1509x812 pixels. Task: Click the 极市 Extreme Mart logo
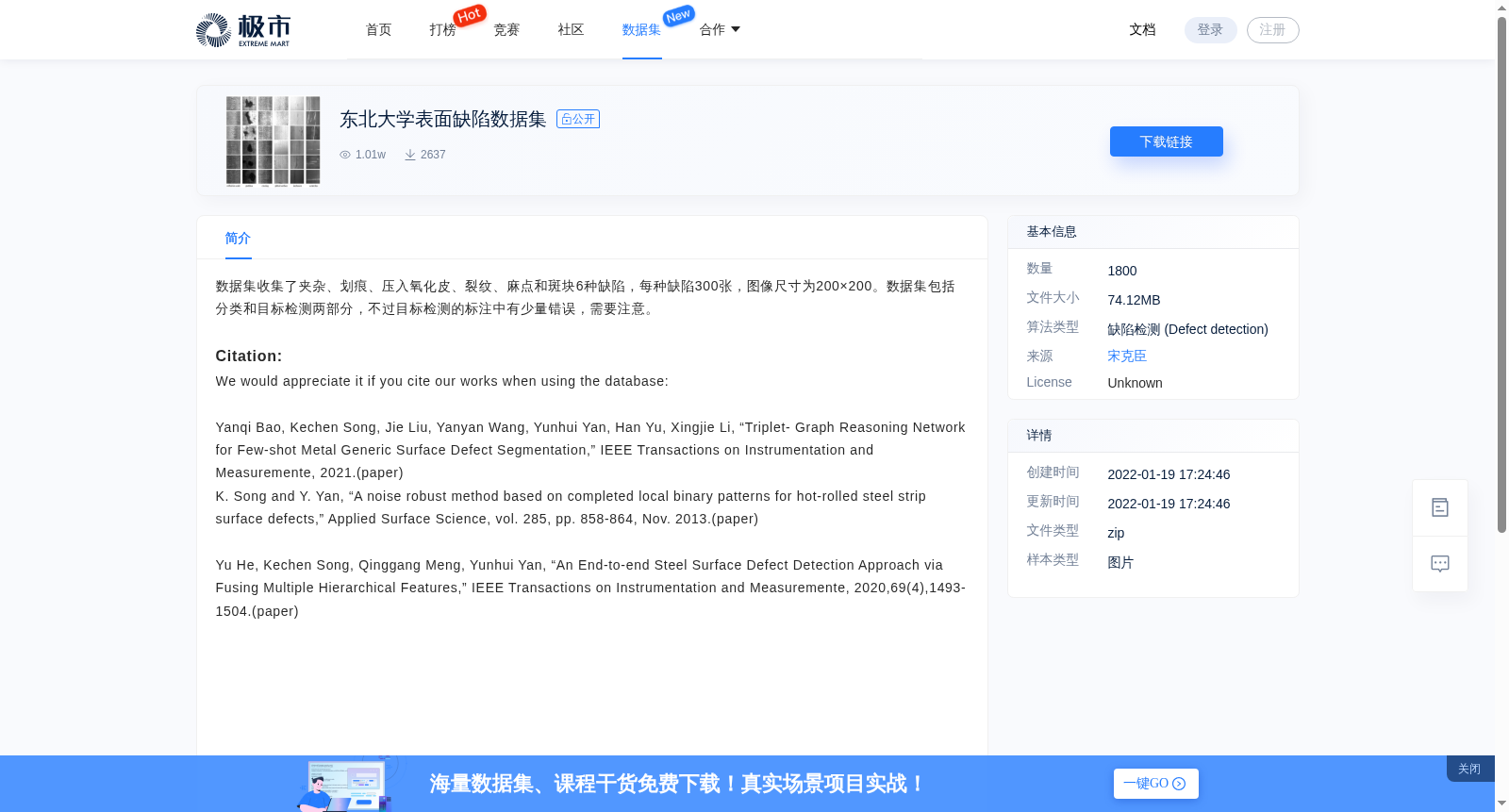(243, 30)
